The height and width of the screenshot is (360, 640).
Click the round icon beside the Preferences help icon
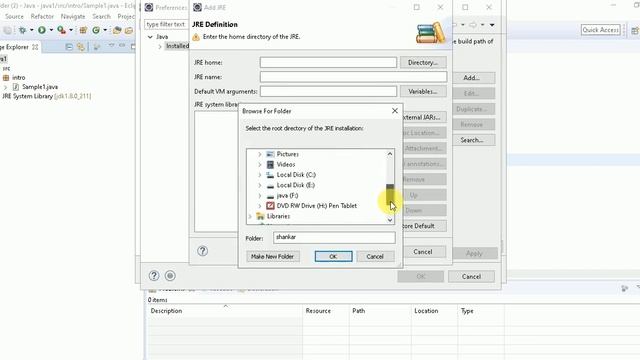pyautogui.click(x=170, y=276)
